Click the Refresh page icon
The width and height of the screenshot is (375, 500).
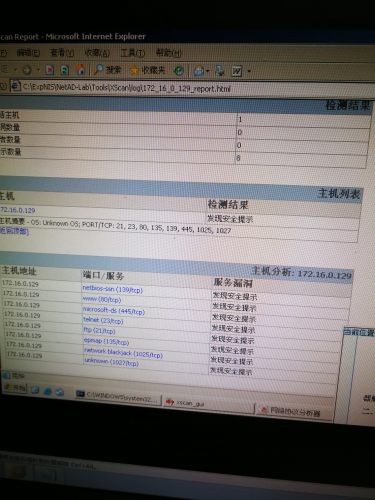pyautogui.click(x=65, y=70)
